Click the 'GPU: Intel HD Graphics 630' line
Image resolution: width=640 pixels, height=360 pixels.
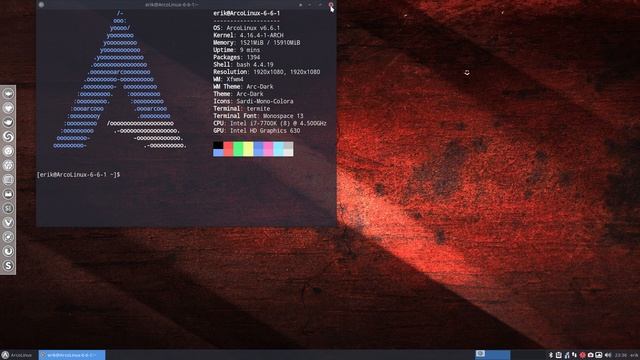(x=257, y=131)
